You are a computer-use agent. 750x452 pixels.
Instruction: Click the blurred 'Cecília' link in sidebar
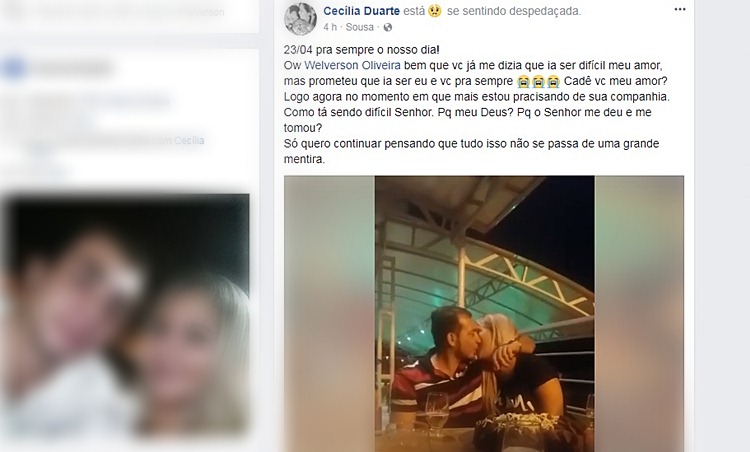pos(189,141)
